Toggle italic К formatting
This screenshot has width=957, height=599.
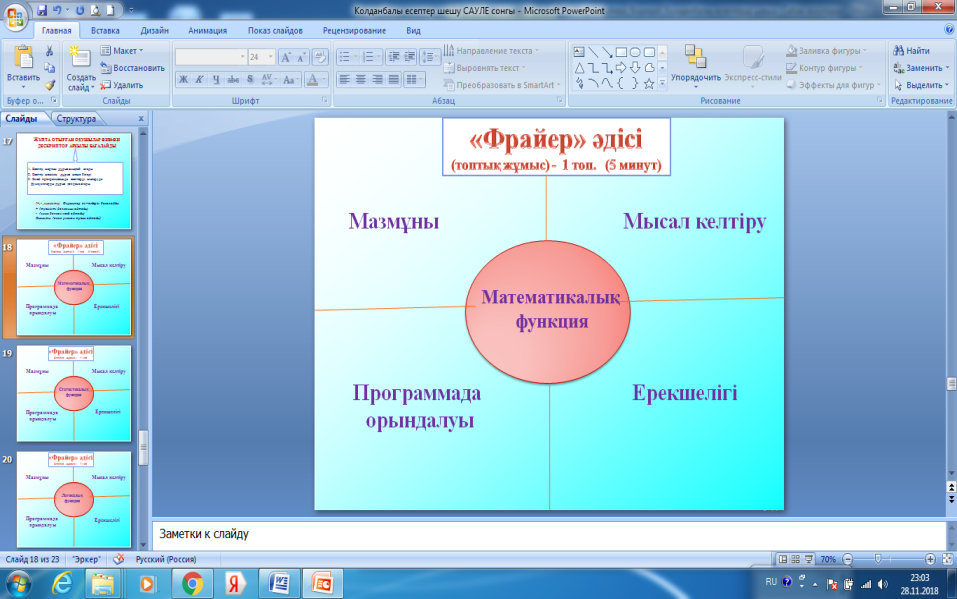201,79
